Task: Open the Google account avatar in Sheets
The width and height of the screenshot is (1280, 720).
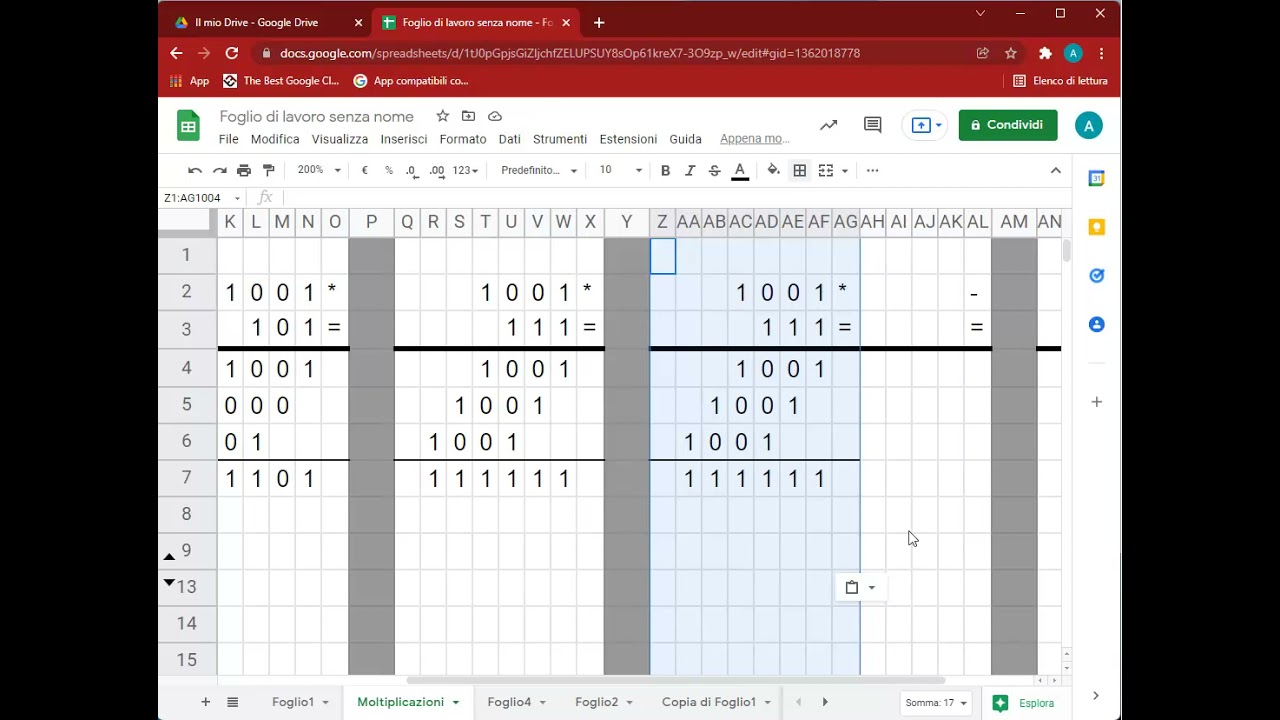Action: pyautogui.click(x=1089, y=125)
